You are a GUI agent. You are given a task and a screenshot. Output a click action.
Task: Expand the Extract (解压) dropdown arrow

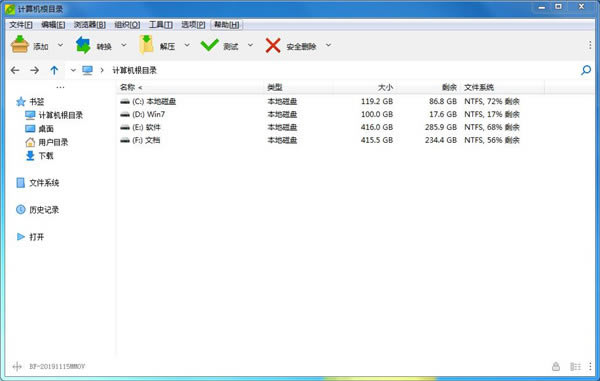(187, 45)
